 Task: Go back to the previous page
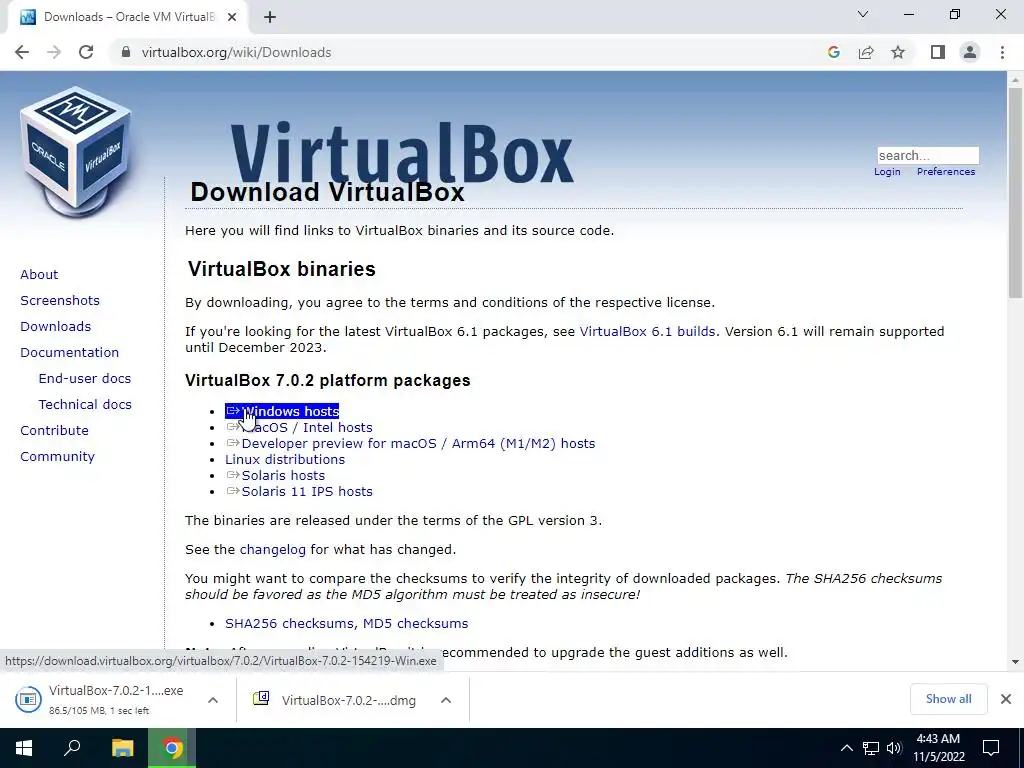pos(22,52)
